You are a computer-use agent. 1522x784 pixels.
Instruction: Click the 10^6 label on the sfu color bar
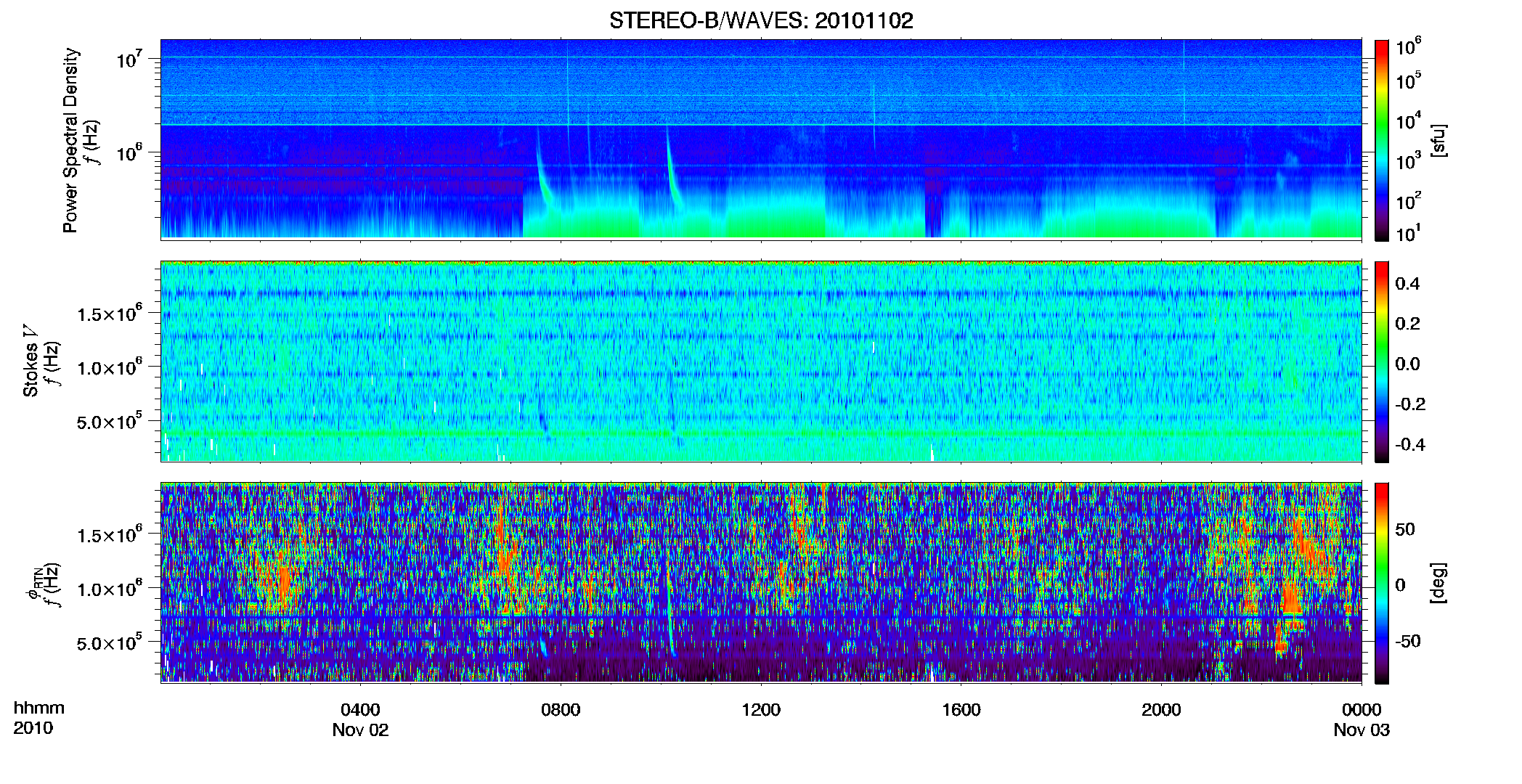coord(1409,46)
